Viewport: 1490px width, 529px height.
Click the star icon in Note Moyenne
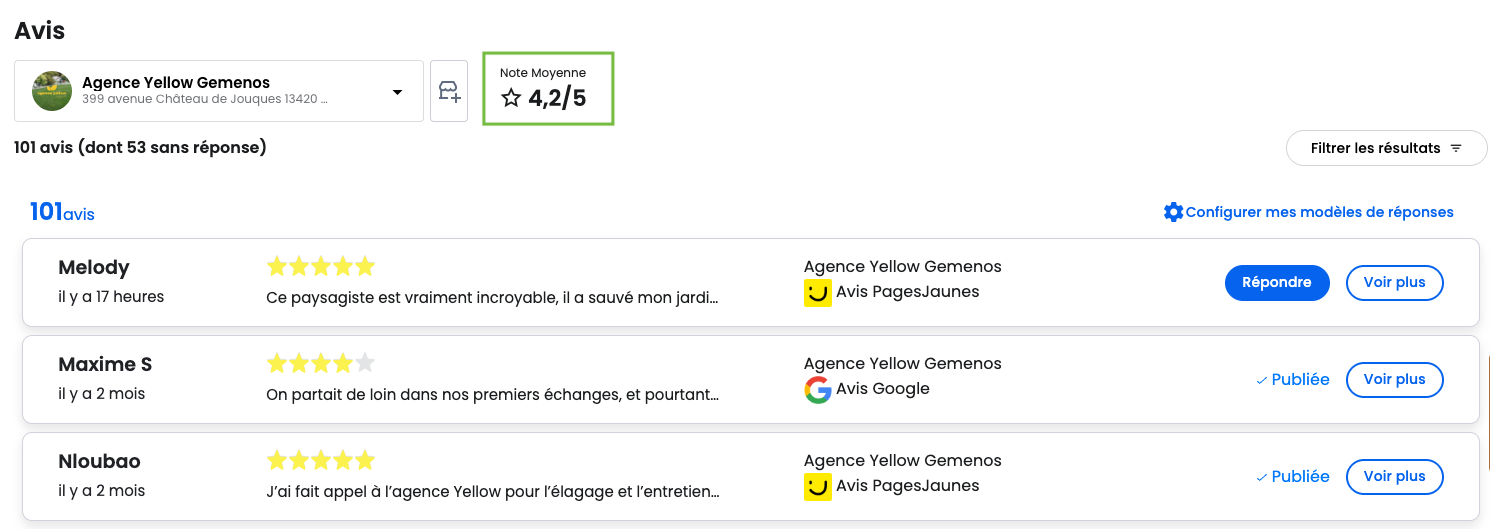coord(511,98)
